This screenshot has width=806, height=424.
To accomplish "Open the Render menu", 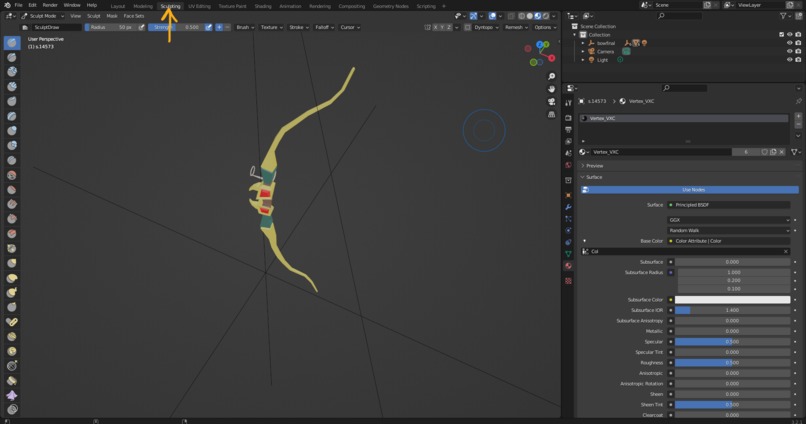I will click(x=50, y=5).
